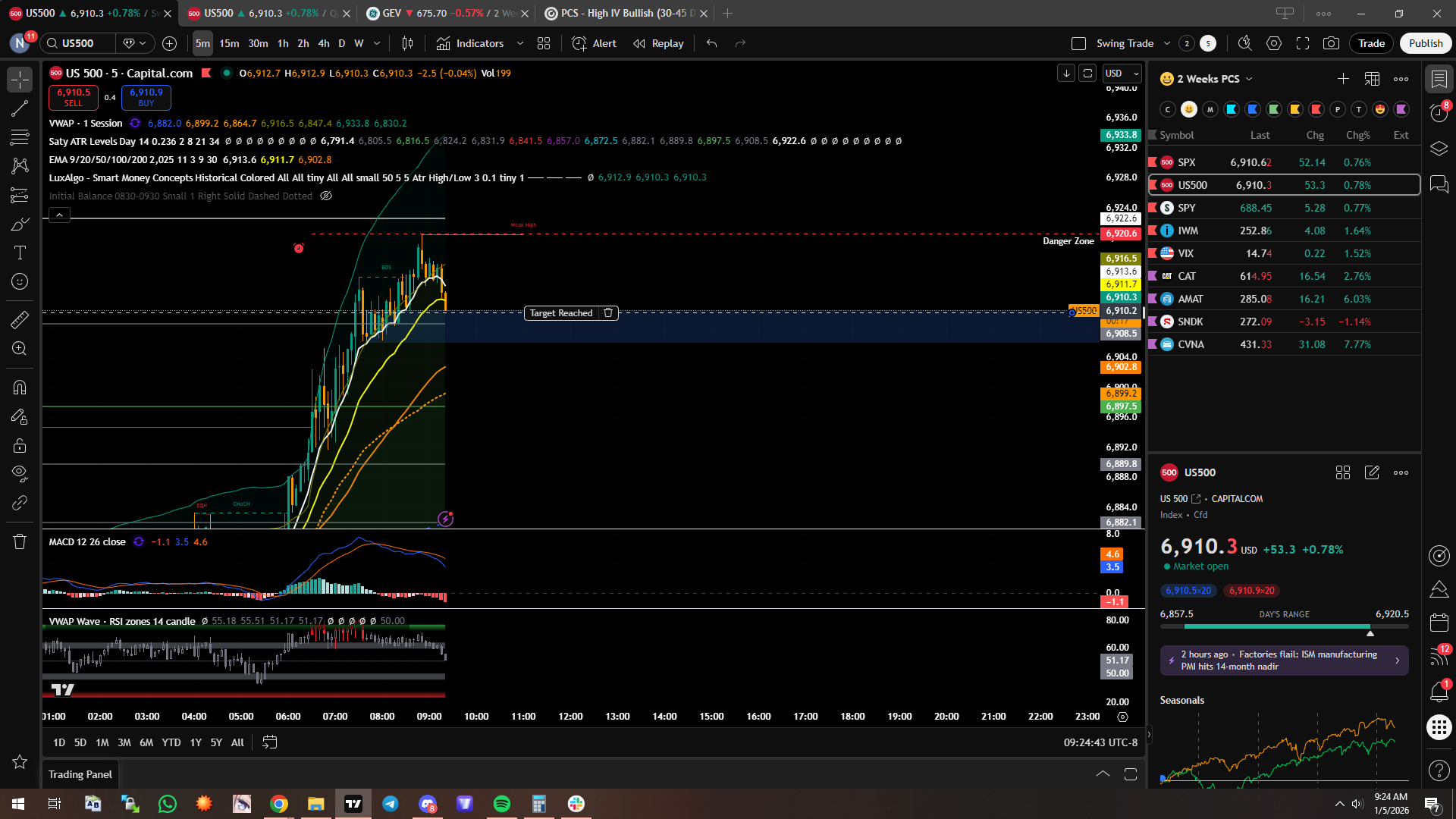This screenshot has height=819, width=1456.
Task: Open fullscreen mode icon
Action: point(1303,43)
